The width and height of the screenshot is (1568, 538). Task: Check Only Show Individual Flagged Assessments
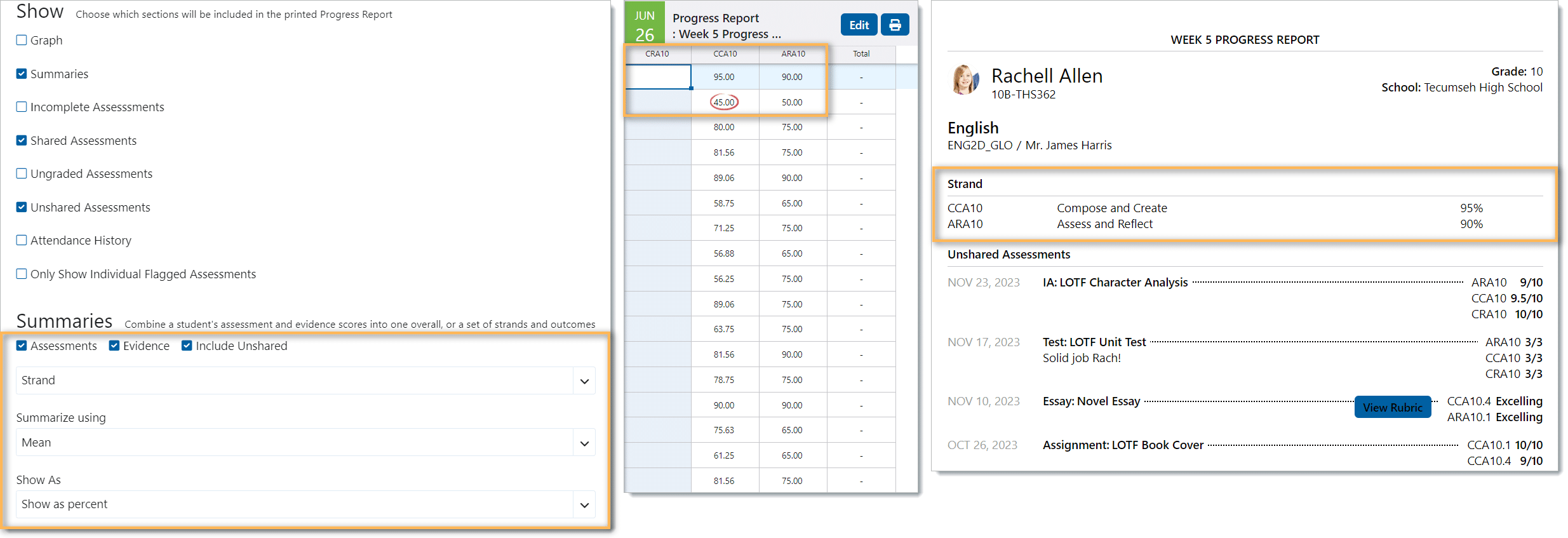[x=22, y=274]
